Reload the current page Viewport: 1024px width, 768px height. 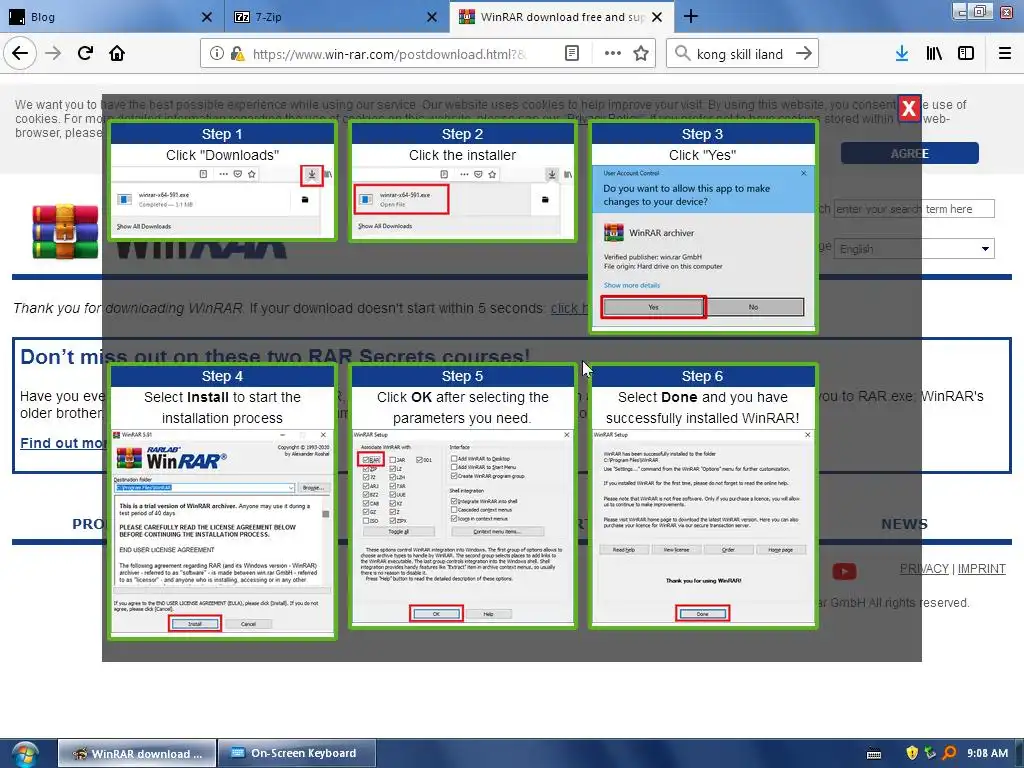[85, 53]
